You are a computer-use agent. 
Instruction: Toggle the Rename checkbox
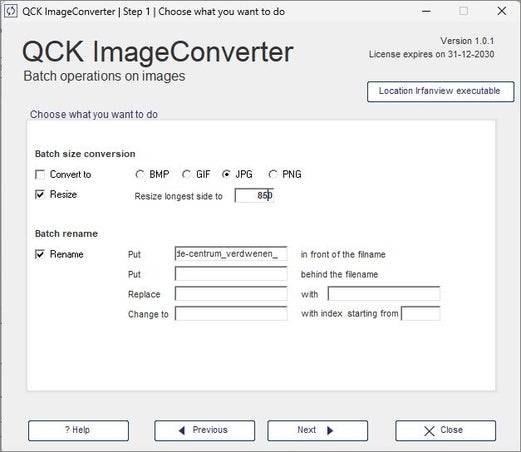[40, 254]
